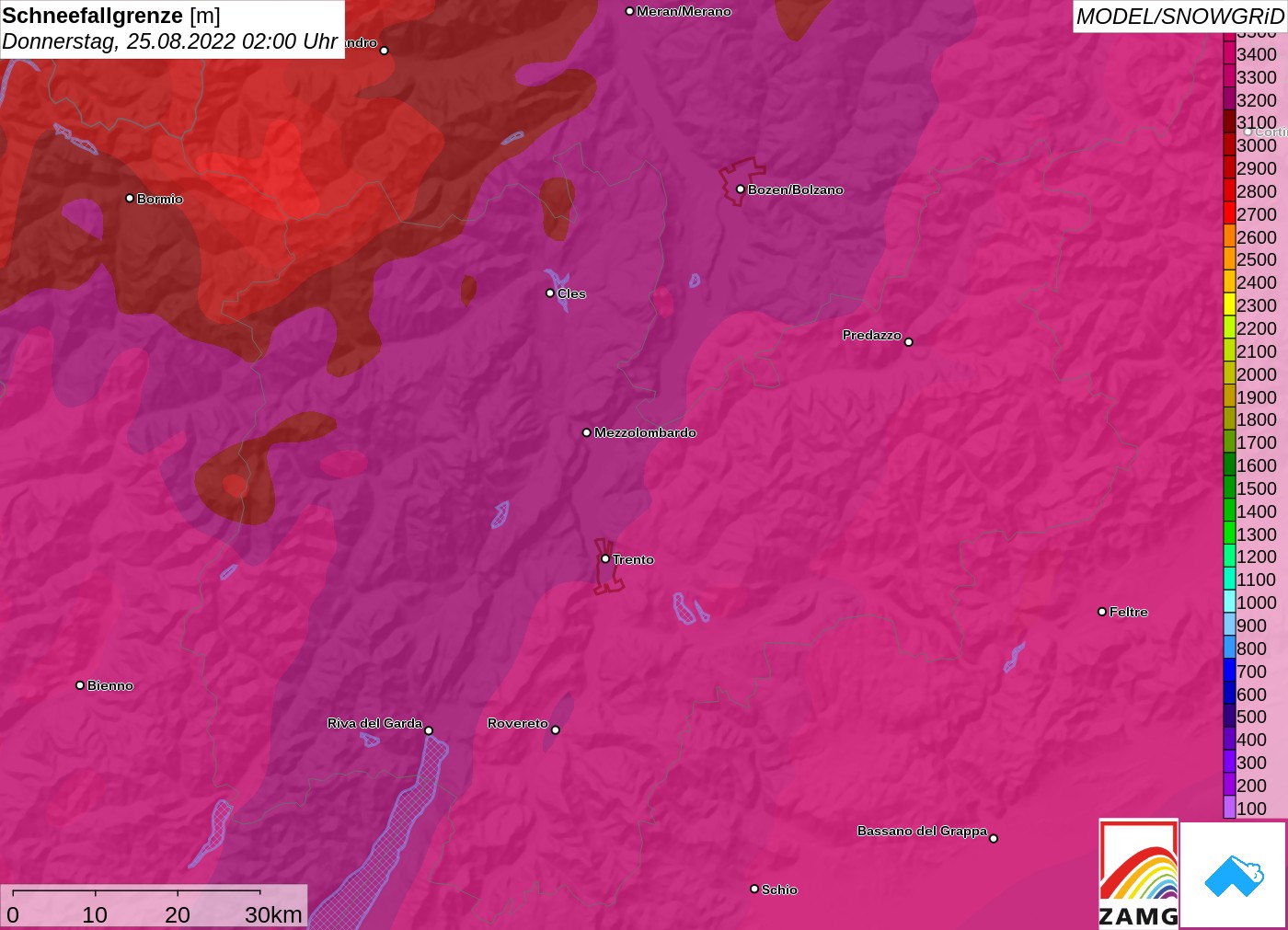Click the Bienno city marker
Viewport: 1288px width, 930px height.
[x=80, y=685]
